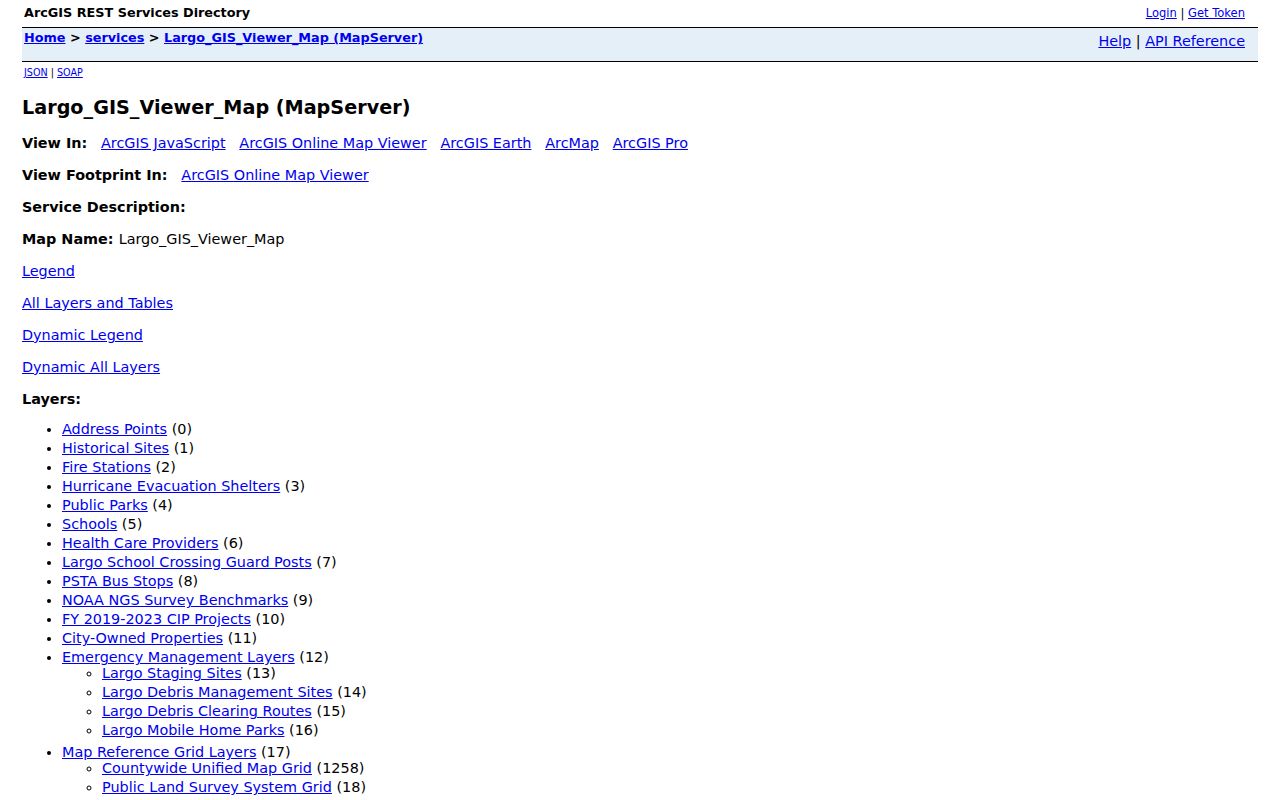Open Health Care Providers layer
Screen dimensions: 1280x800
click(x=140, y=543)
